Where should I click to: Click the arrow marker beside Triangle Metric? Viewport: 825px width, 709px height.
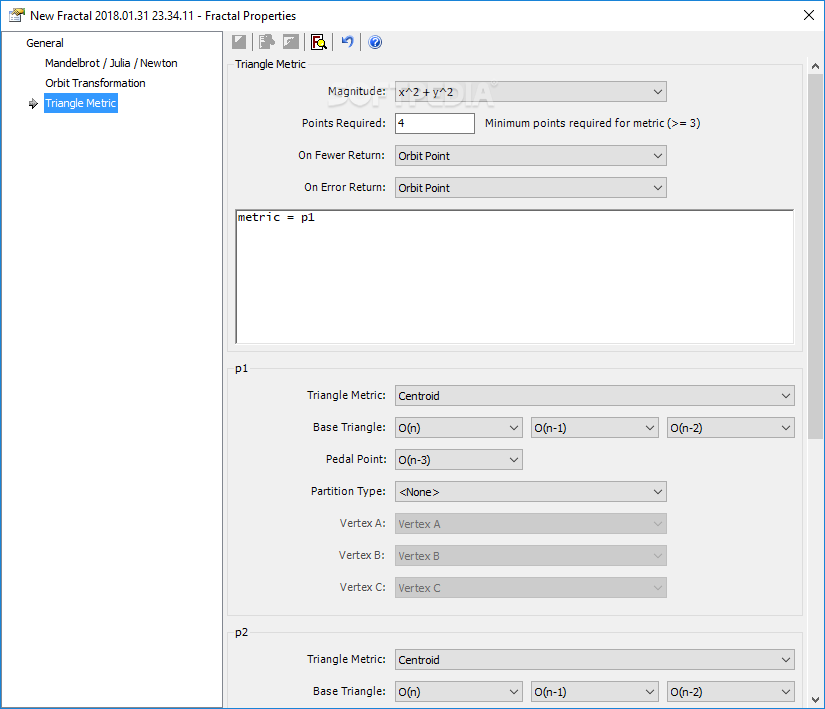pos(33,104)
